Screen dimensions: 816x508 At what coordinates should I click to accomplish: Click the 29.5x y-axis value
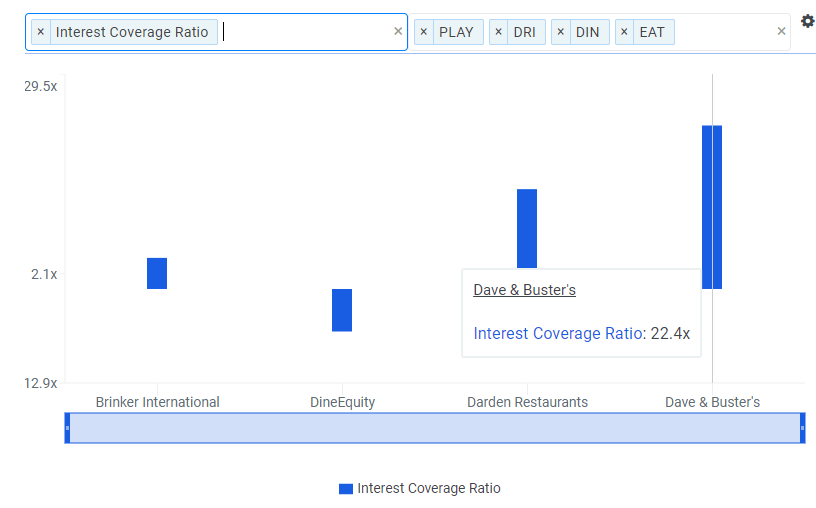41,86
